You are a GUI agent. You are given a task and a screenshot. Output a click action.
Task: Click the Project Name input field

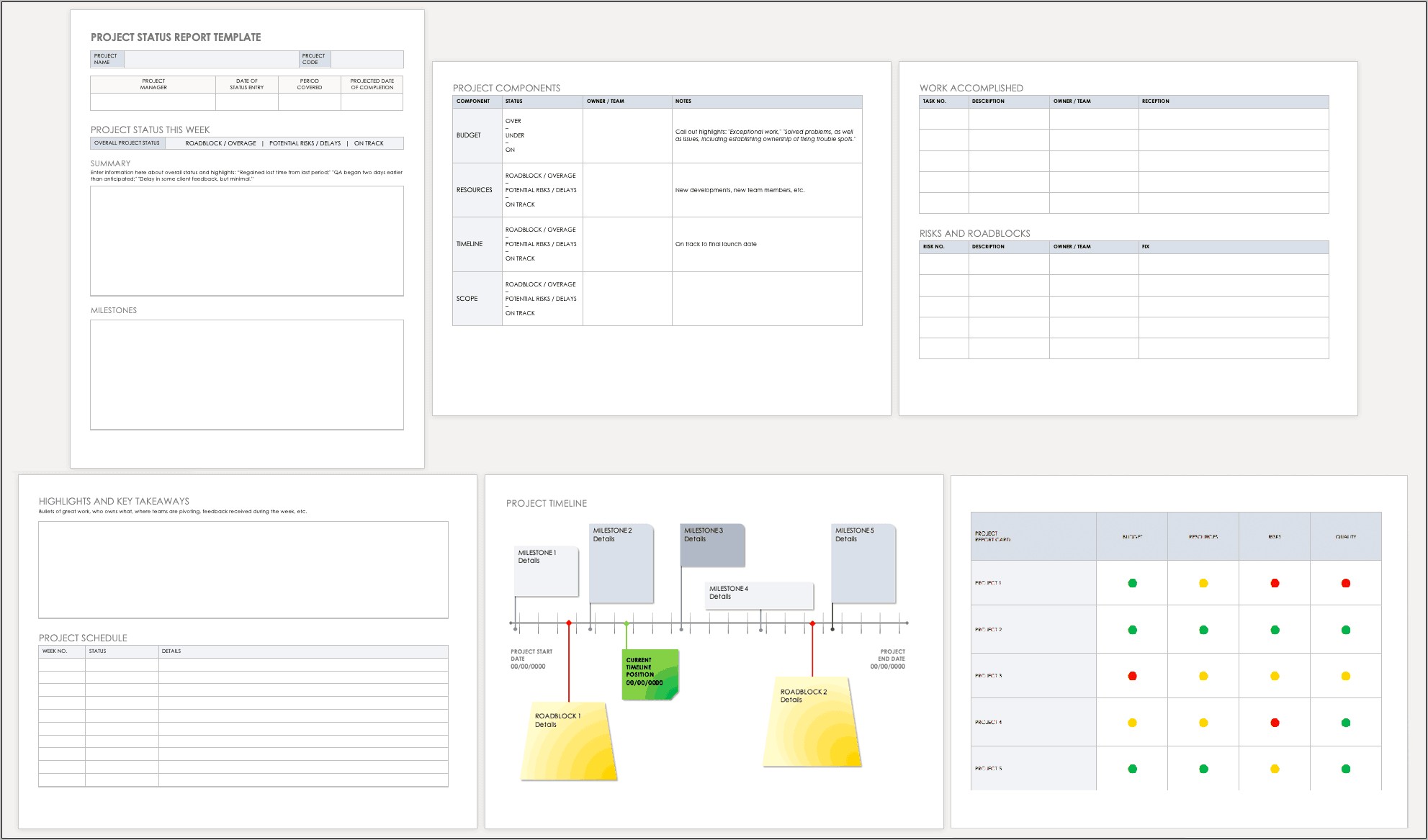(211, 59)
